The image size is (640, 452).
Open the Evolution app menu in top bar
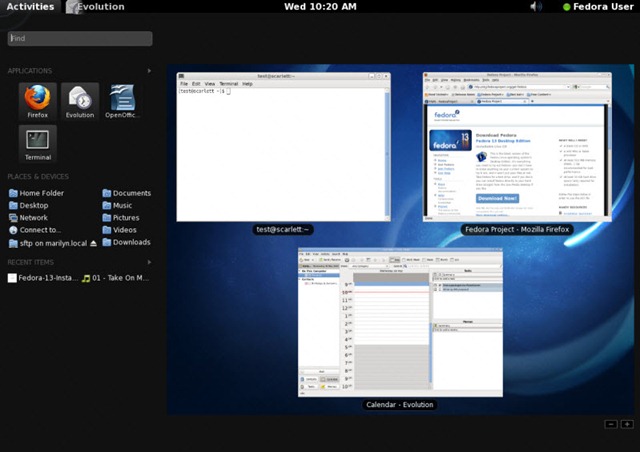(96, 7)
